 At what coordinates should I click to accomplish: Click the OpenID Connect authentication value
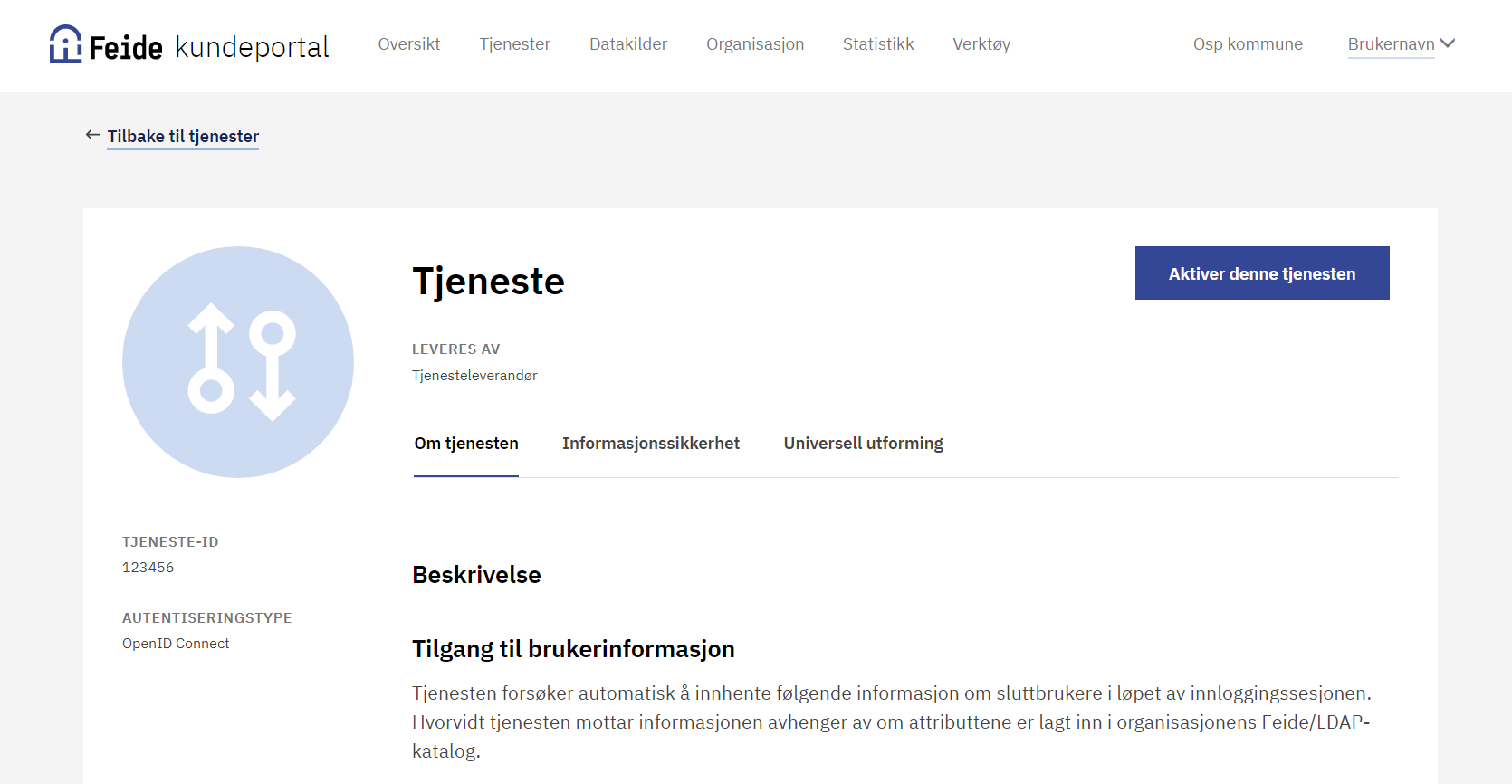[x=176, y=644]
